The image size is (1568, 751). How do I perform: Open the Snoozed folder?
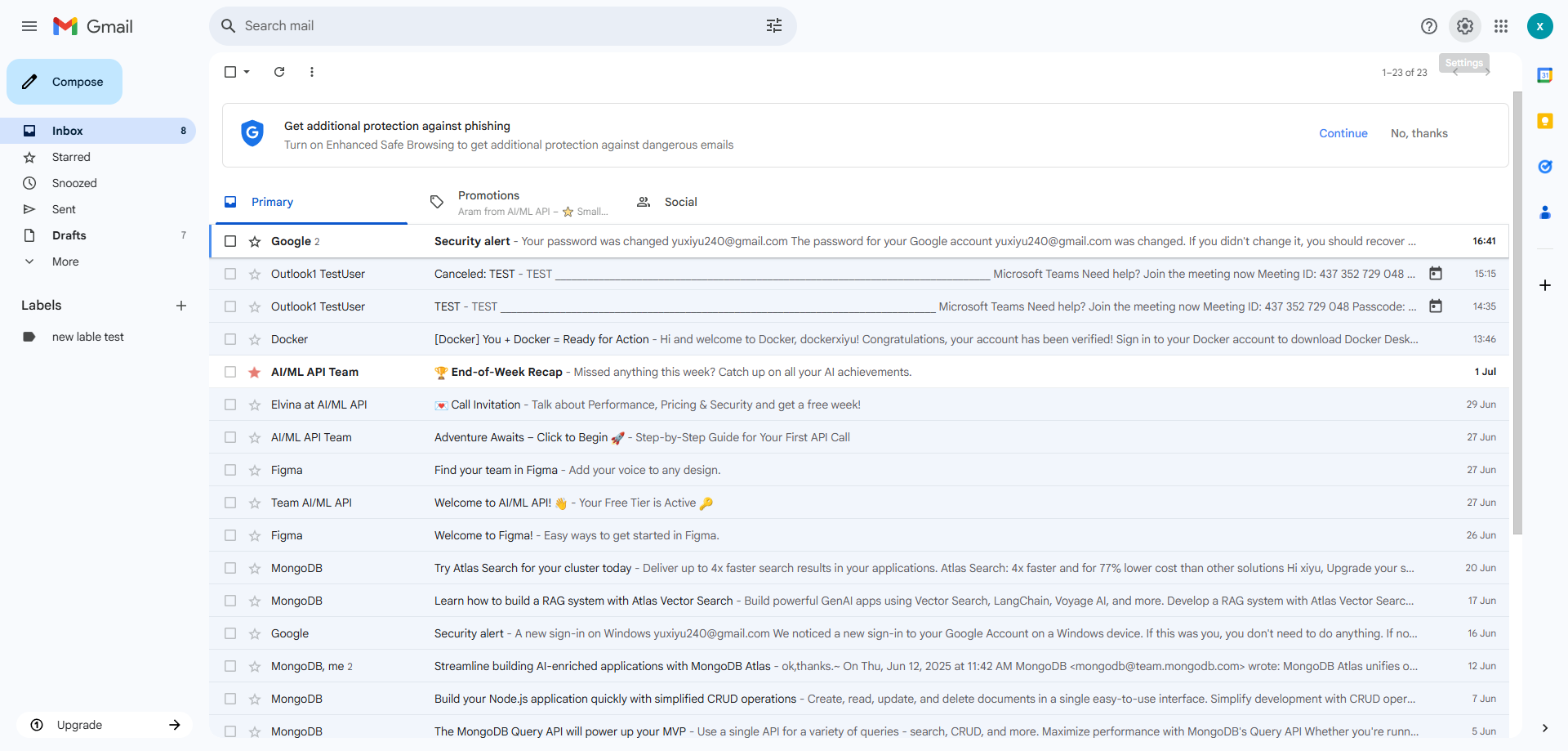coord(98,183)
